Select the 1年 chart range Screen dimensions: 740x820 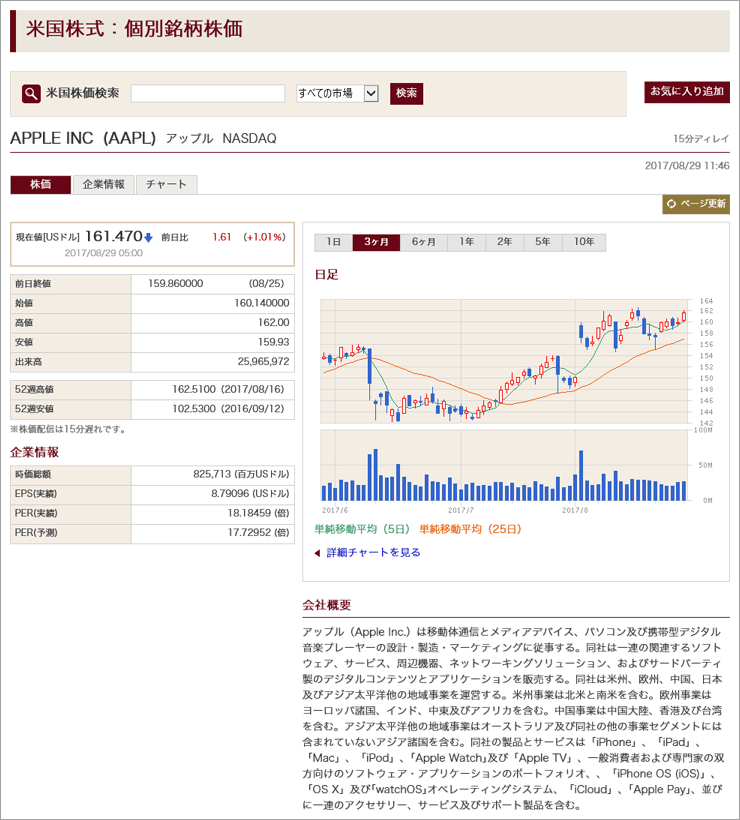point(466,242)
